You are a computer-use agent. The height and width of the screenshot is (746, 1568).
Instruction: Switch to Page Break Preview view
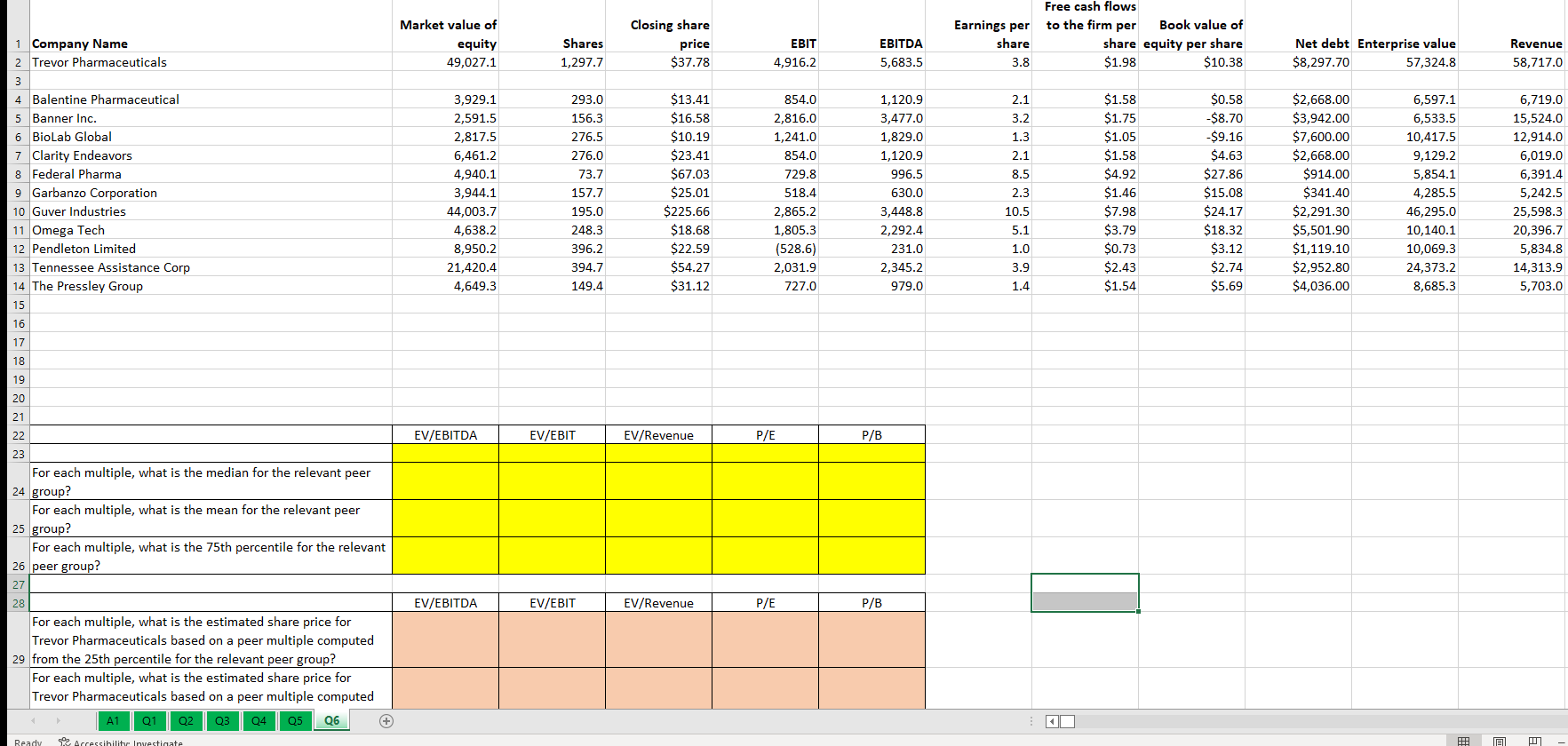(x=1535, y=742)
